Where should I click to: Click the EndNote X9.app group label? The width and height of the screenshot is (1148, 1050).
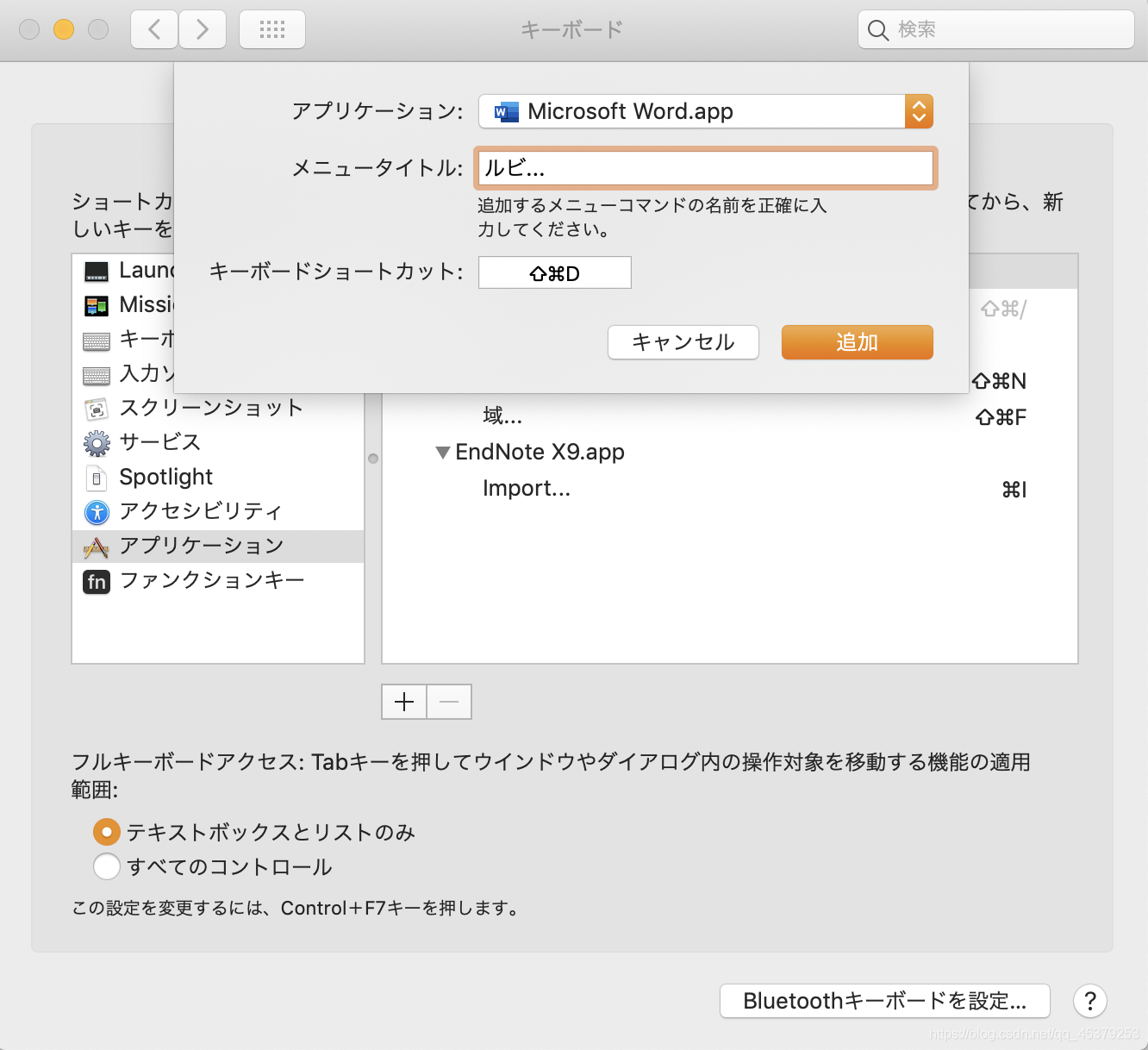[x=540, y=453]
